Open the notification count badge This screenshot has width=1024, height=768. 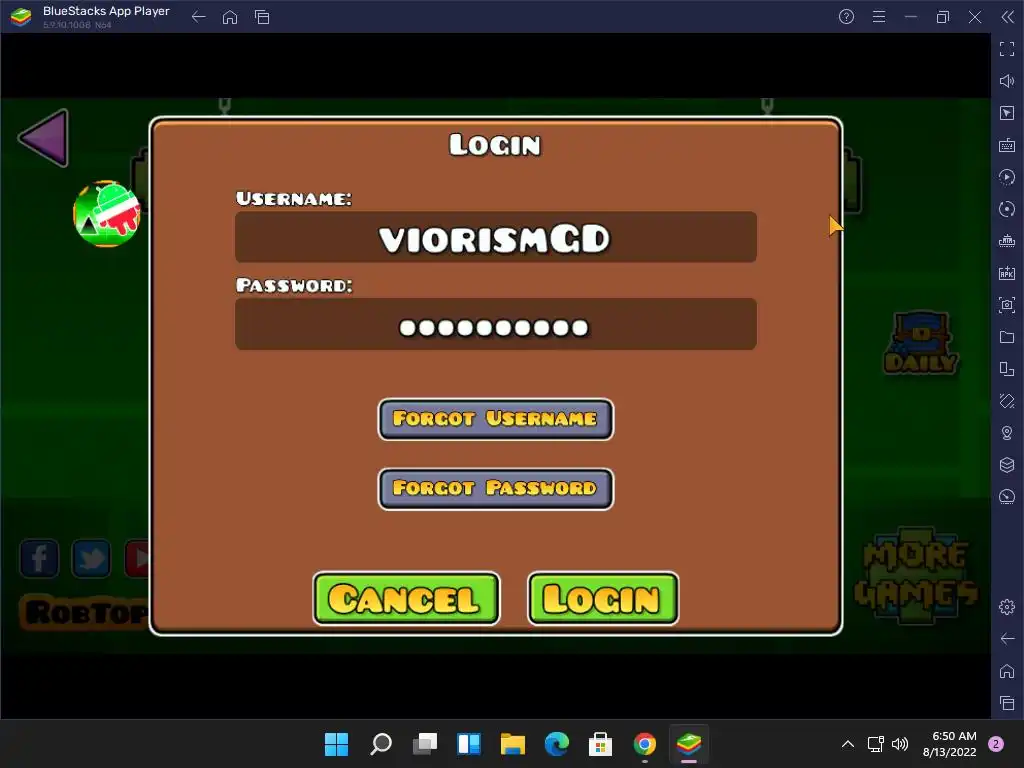coord(996,744)
